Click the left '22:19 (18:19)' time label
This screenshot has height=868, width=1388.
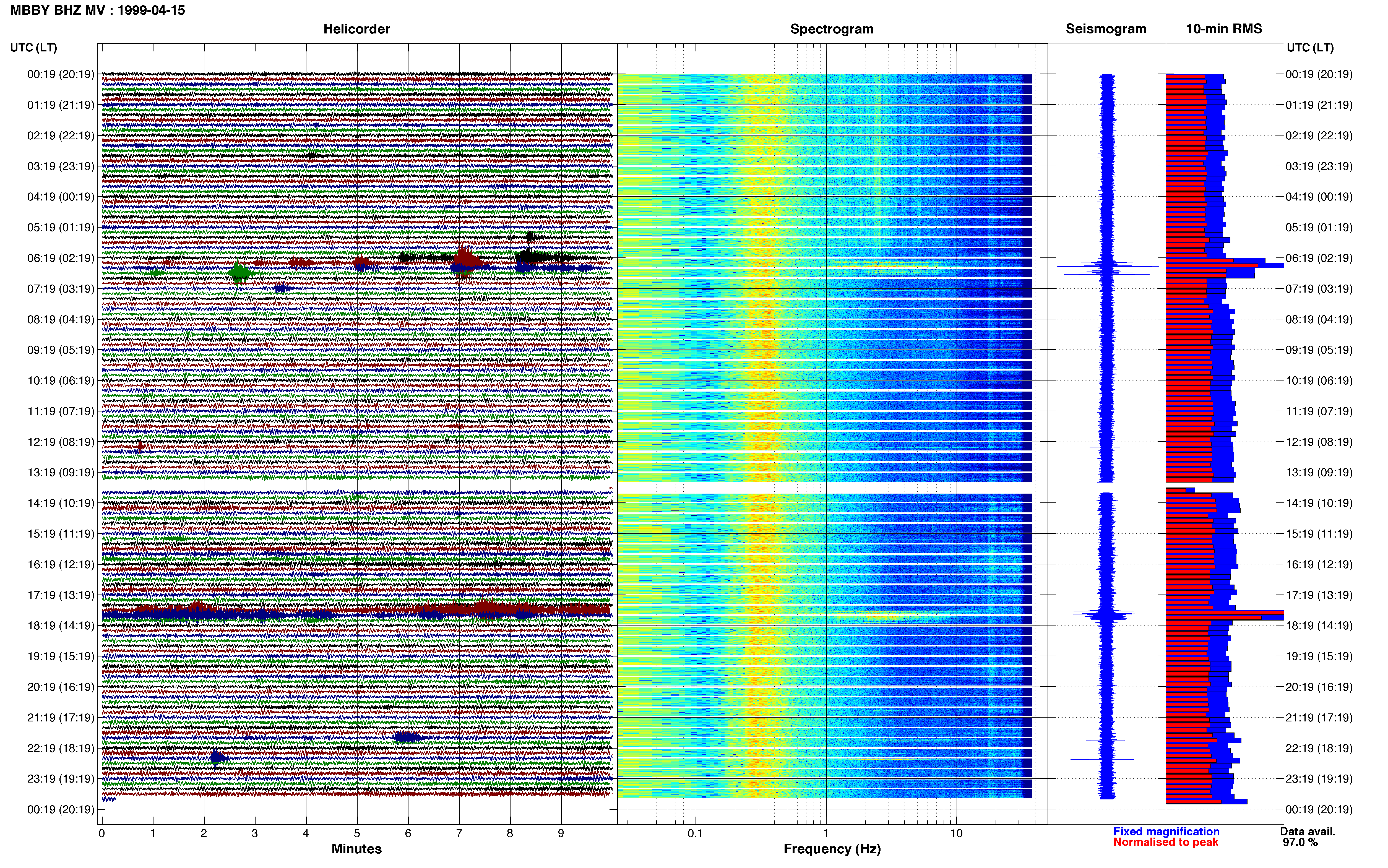[x=60, y=748]
